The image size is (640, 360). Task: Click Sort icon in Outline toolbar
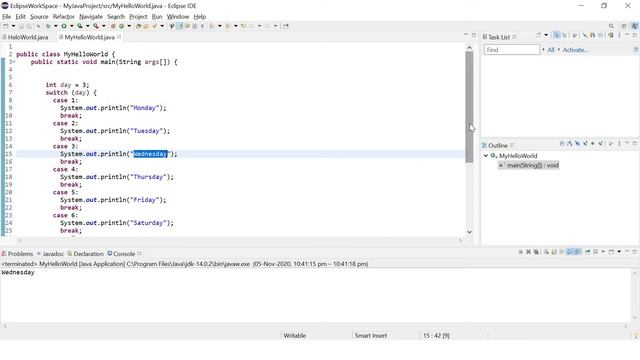(x=570, y=144)
